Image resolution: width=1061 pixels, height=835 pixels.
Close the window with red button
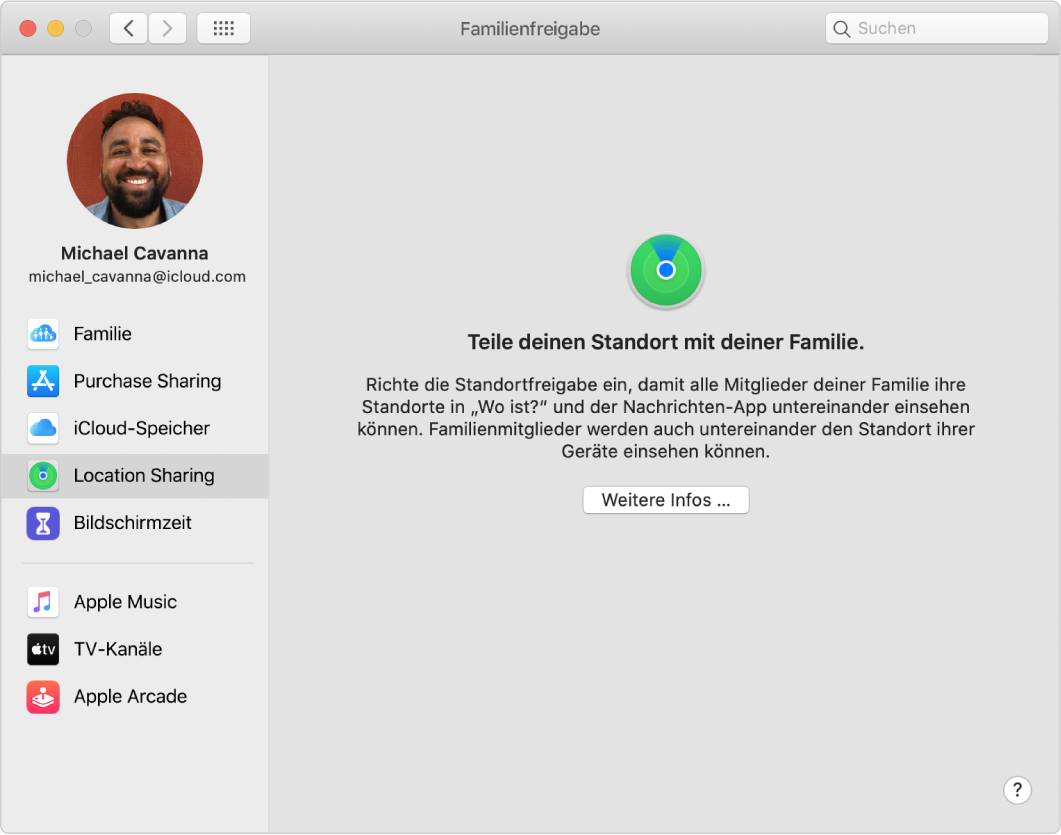pos(28,28)
